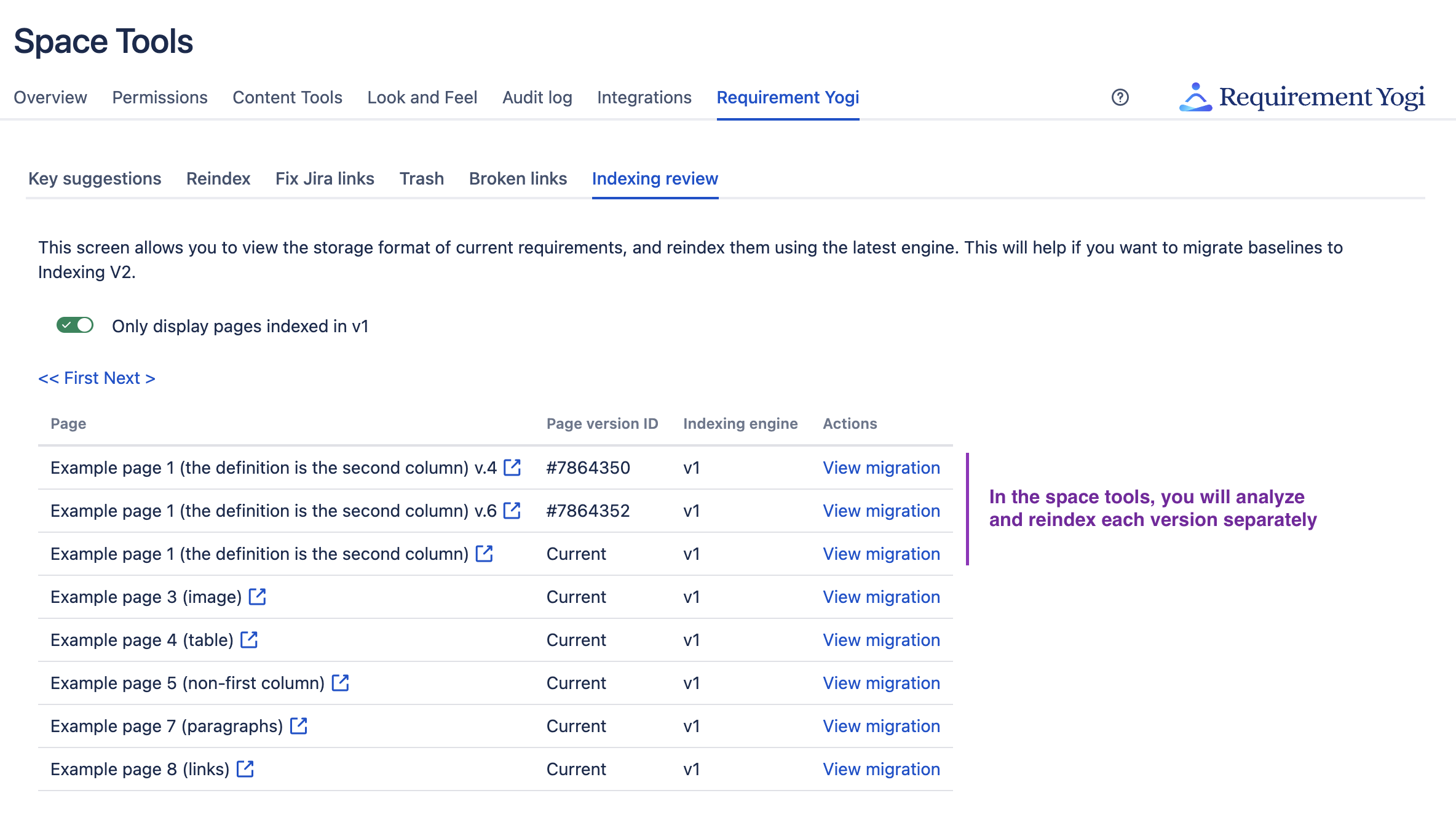This screenshot has width=1456, height=833.
Task: Click View migration for Example page 8
Action: tap(881, 769)
